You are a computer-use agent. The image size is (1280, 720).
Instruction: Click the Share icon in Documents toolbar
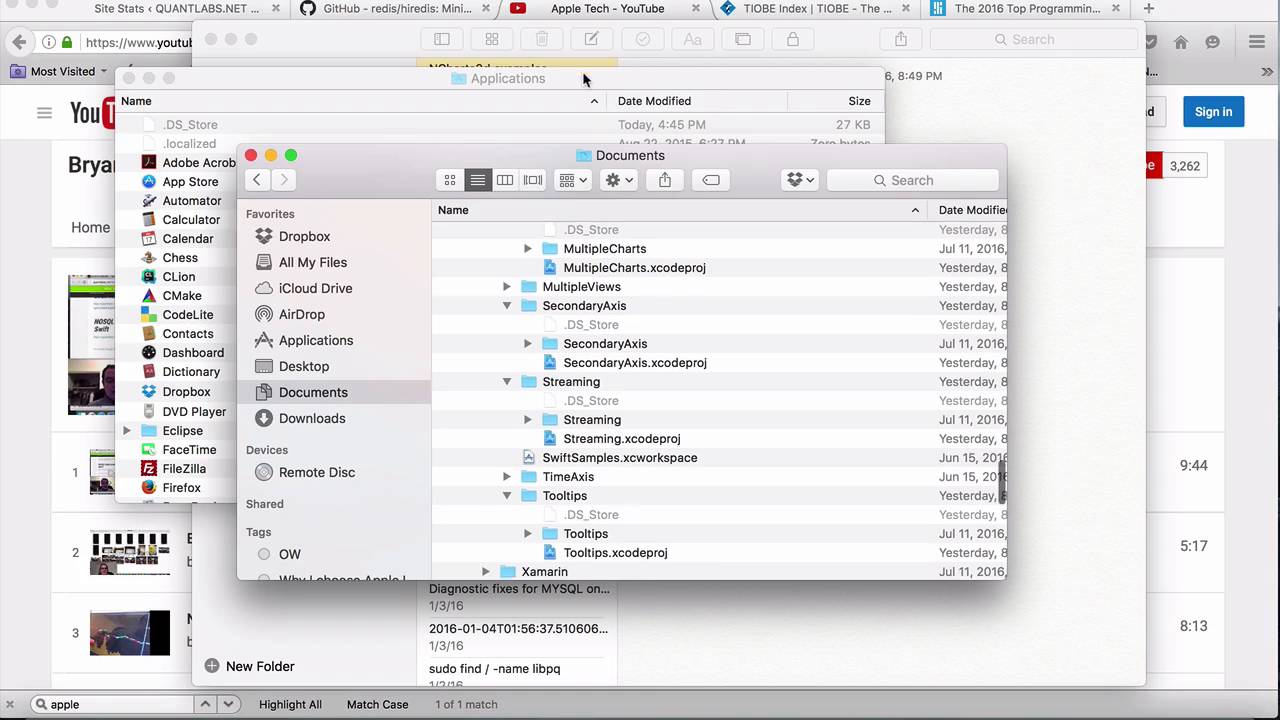(665, 180)
